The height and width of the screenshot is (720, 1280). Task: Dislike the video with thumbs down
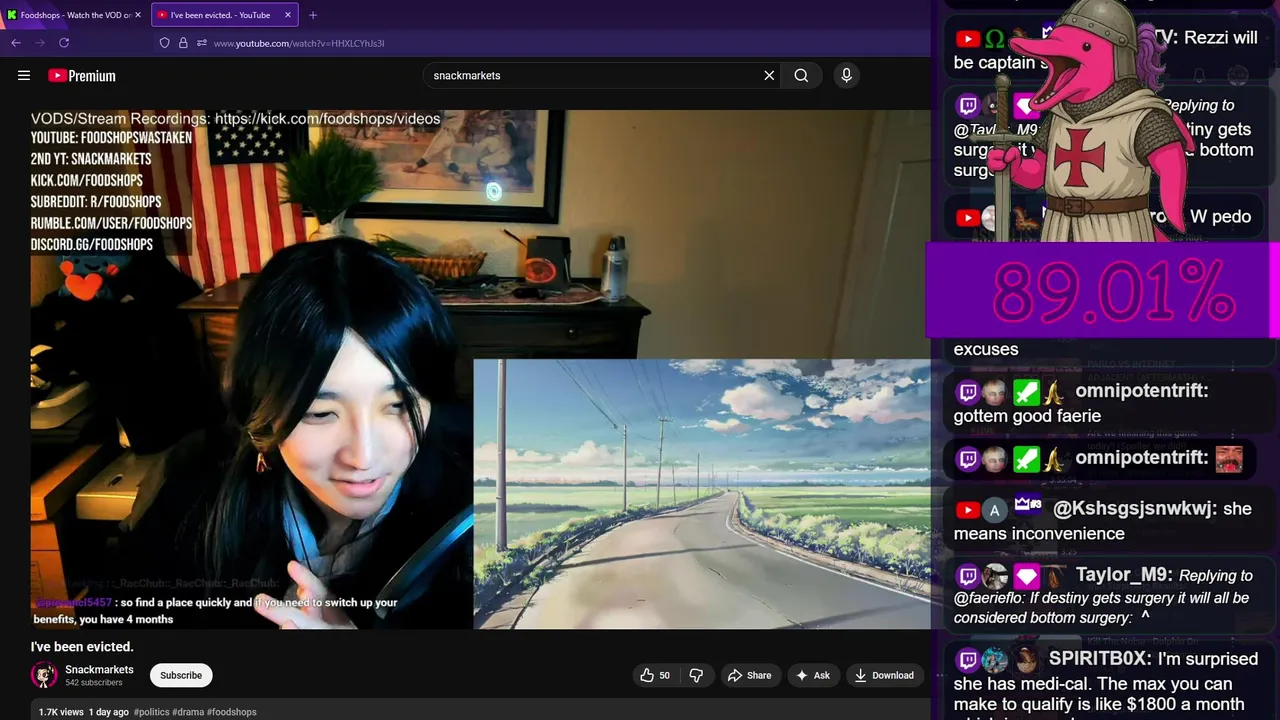coord(697,675)
